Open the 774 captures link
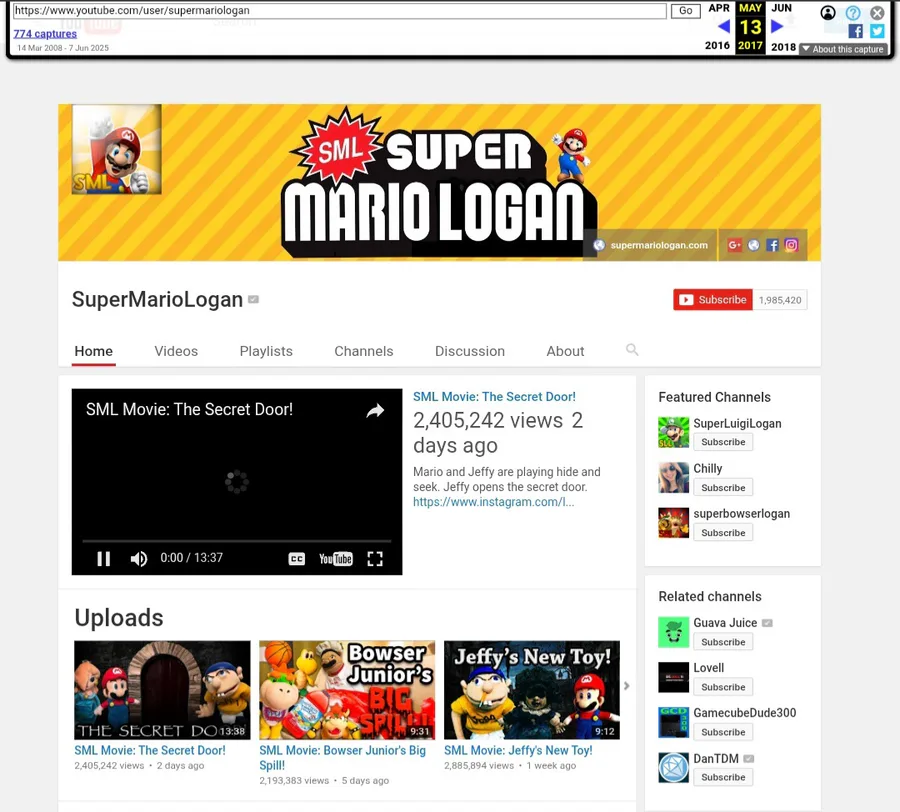900x812 pixels. (x=45, y=34)
